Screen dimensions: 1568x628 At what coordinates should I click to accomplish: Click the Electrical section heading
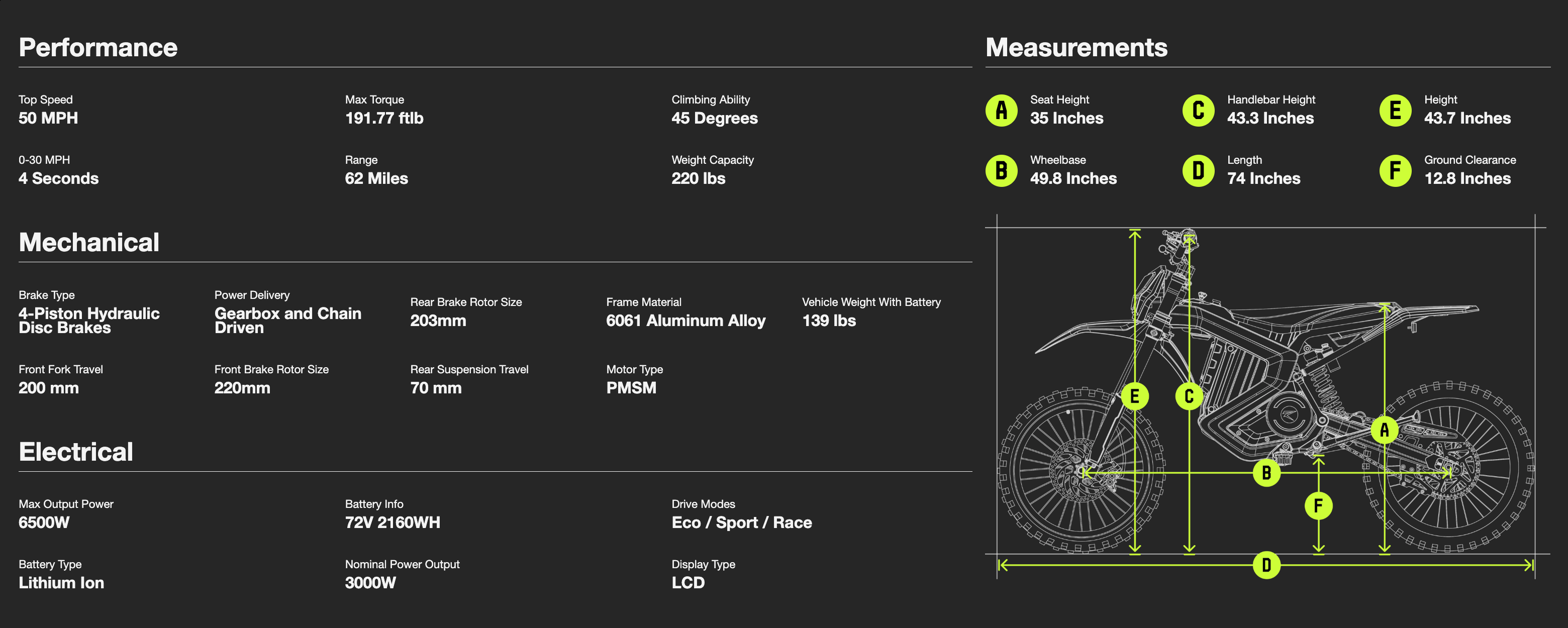tap(75, 452)
